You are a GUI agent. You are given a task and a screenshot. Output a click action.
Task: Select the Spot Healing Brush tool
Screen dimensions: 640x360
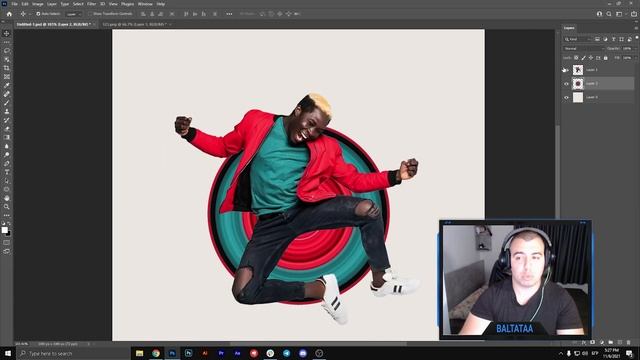tap(7, 94)
